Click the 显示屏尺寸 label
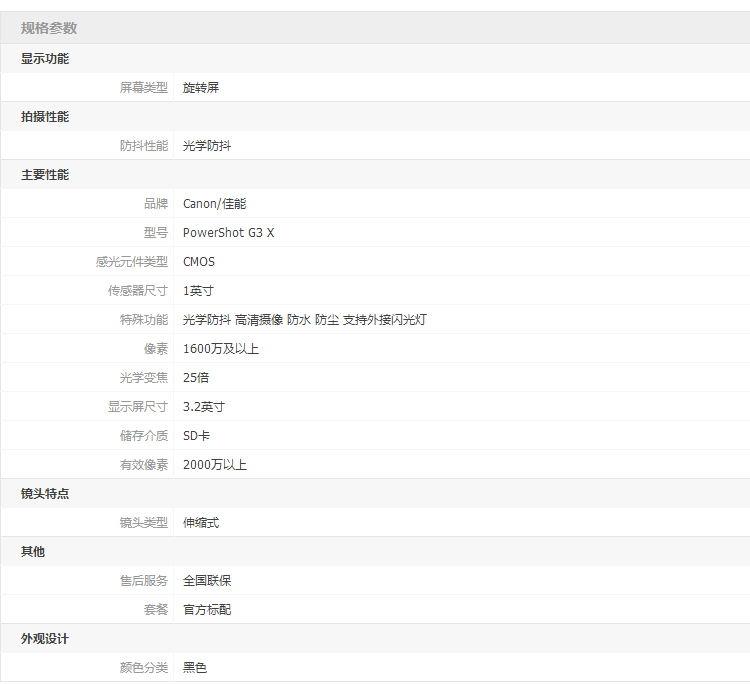 (138, 407)
